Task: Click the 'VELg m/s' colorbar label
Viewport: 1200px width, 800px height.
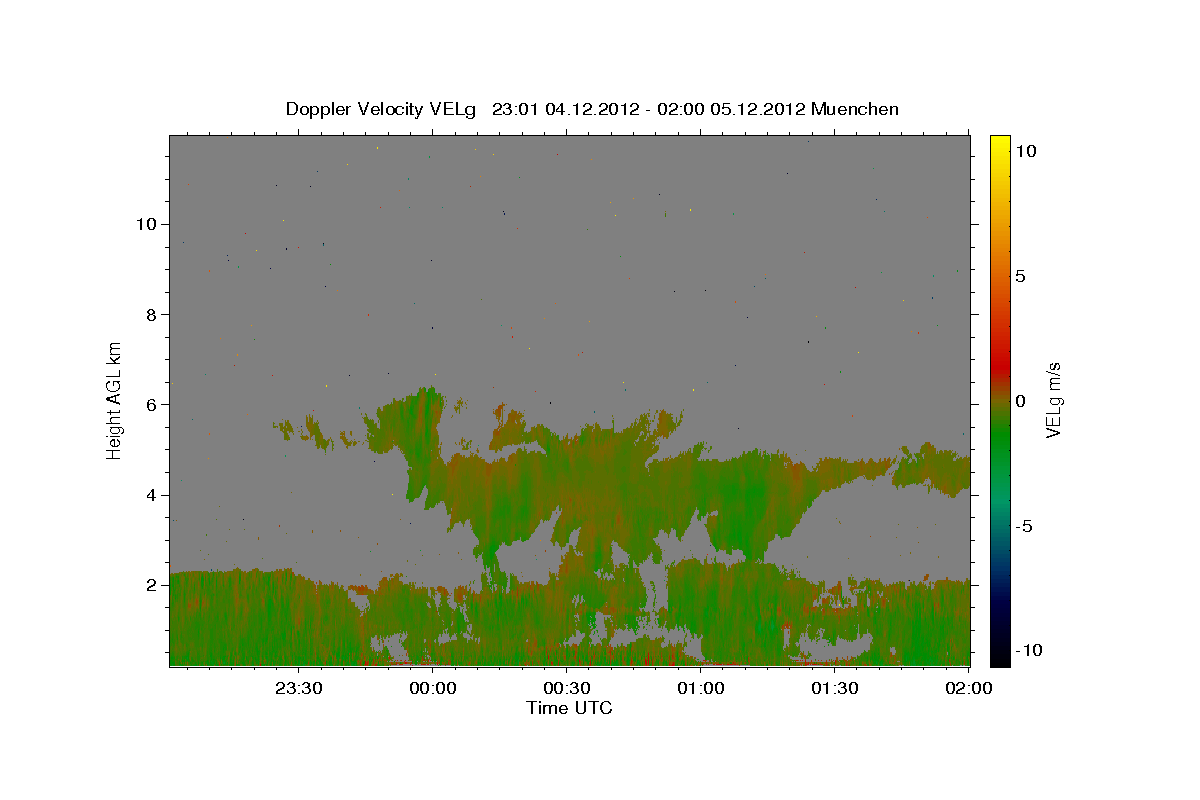Action: [1053, 400]
